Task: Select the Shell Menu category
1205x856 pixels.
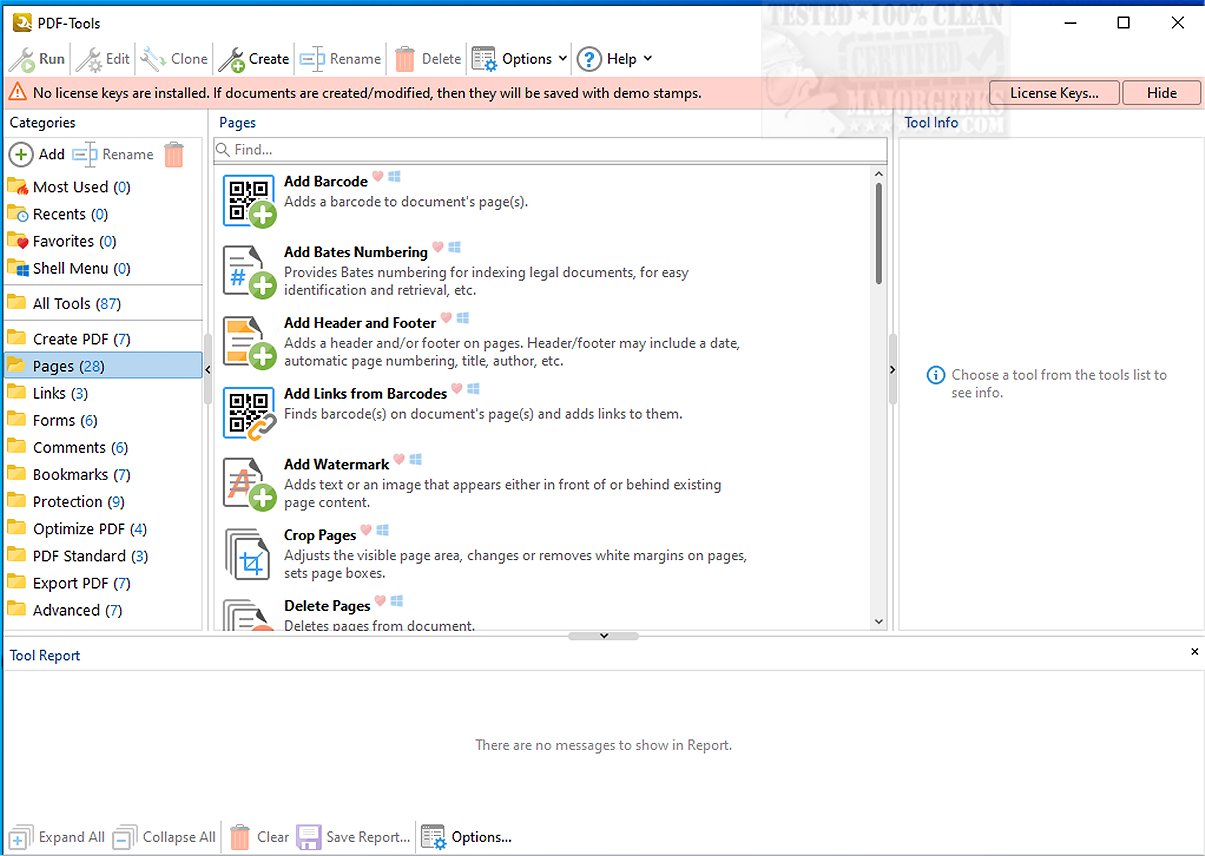Action: click(102, 268)
